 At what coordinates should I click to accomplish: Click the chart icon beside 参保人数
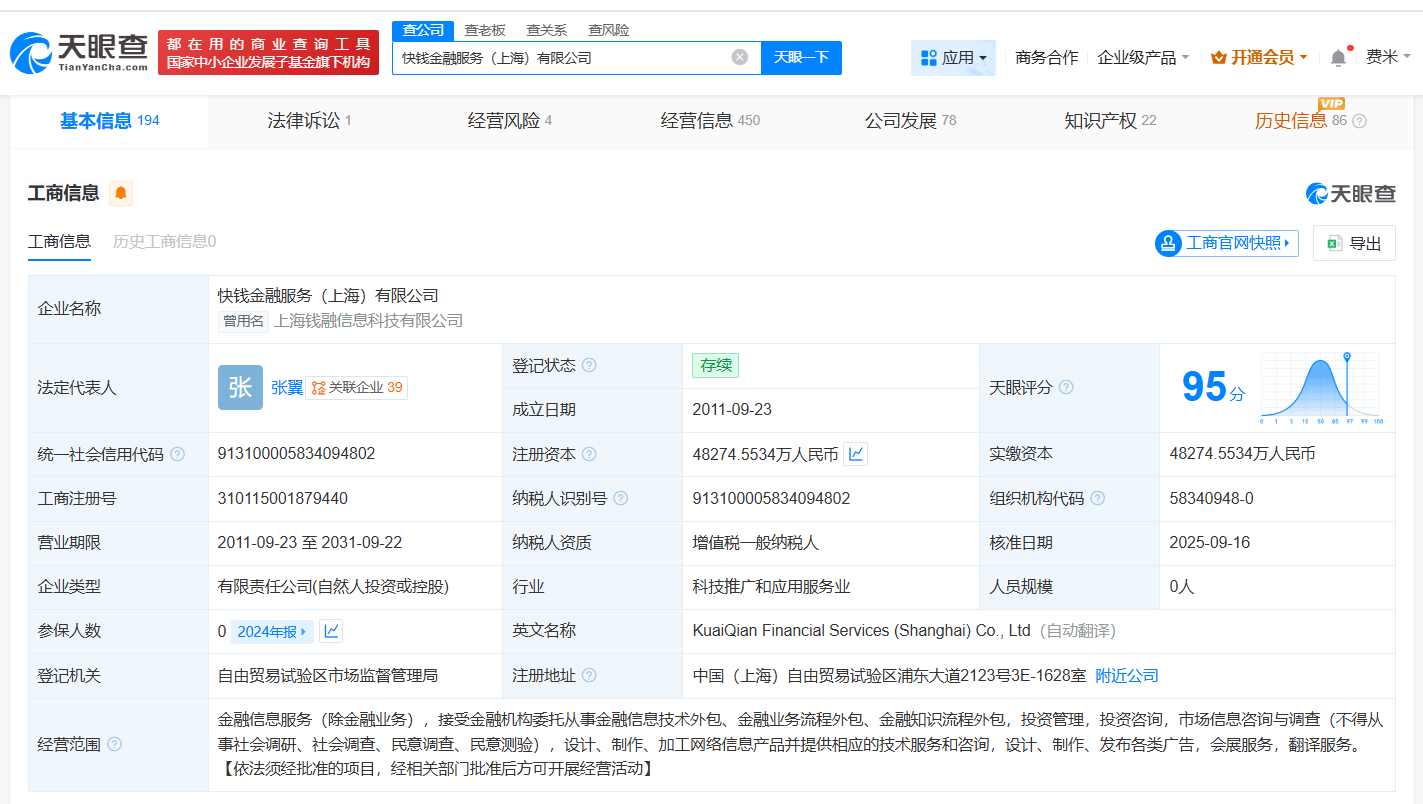click(x=330, y=630)
